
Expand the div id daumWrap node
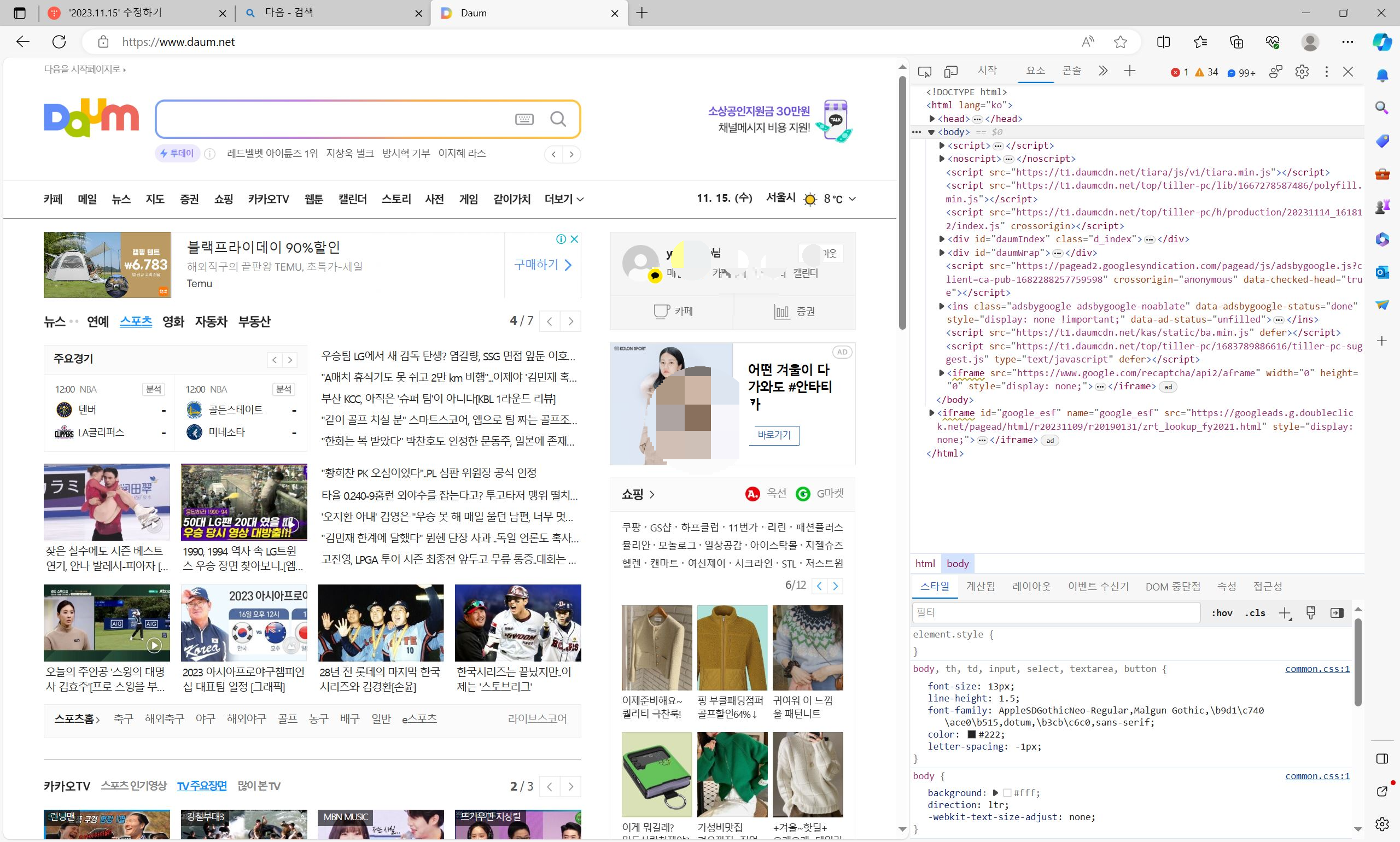[x=942, y=253]
